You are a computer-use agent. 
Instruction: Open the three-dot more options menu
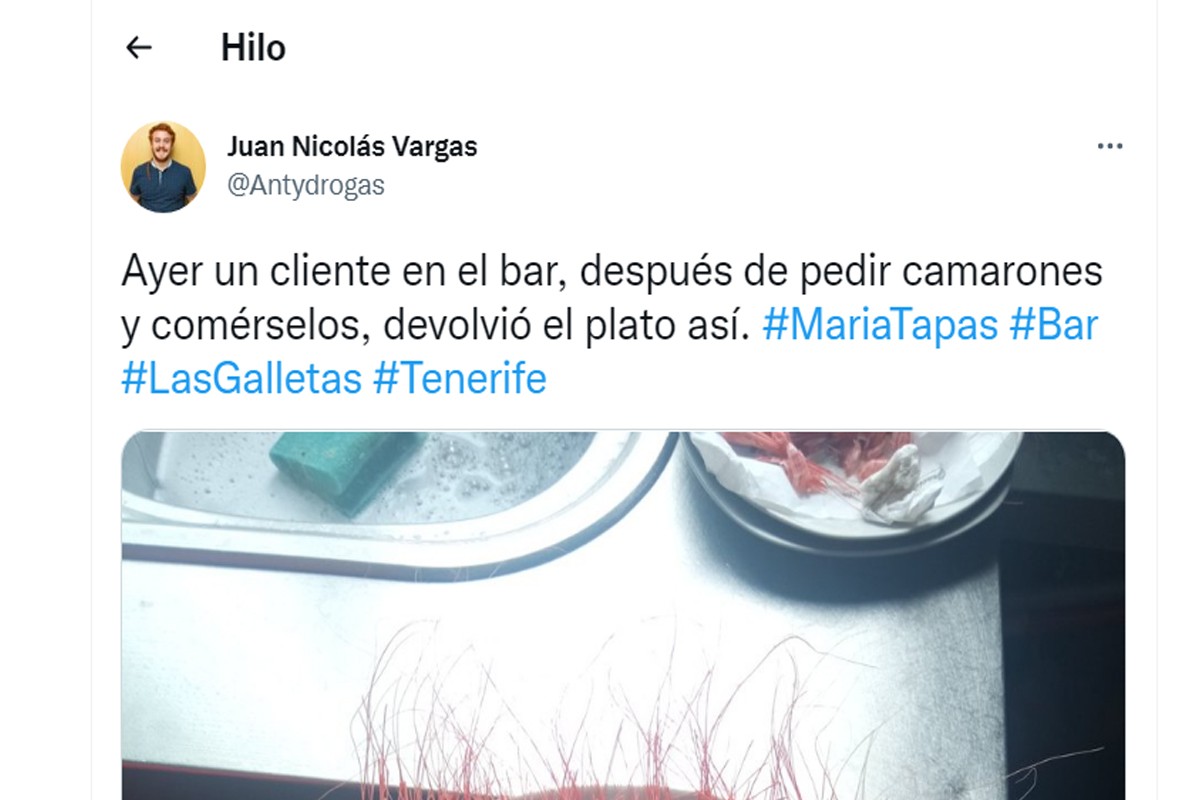1110,146
